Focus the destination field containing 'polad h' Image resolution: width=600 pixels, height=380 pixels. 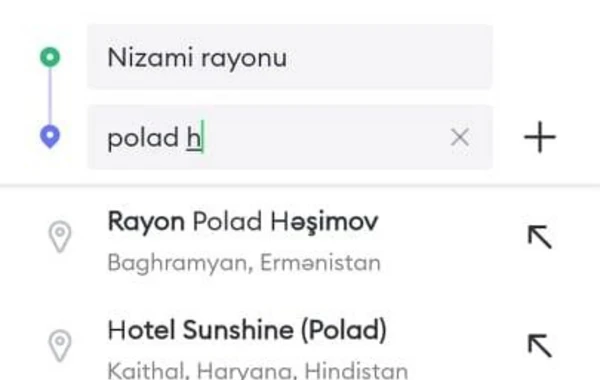[x=290, y=137]
